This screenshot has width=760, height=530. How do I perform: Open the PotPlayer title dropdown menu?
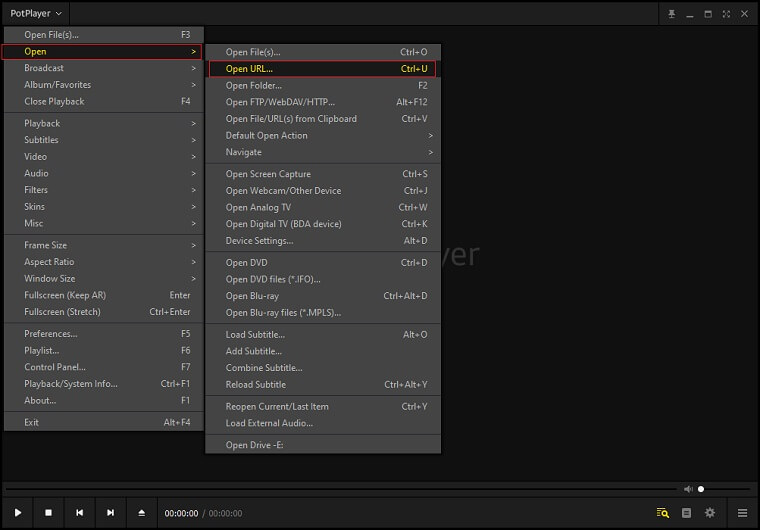point(36,14)
